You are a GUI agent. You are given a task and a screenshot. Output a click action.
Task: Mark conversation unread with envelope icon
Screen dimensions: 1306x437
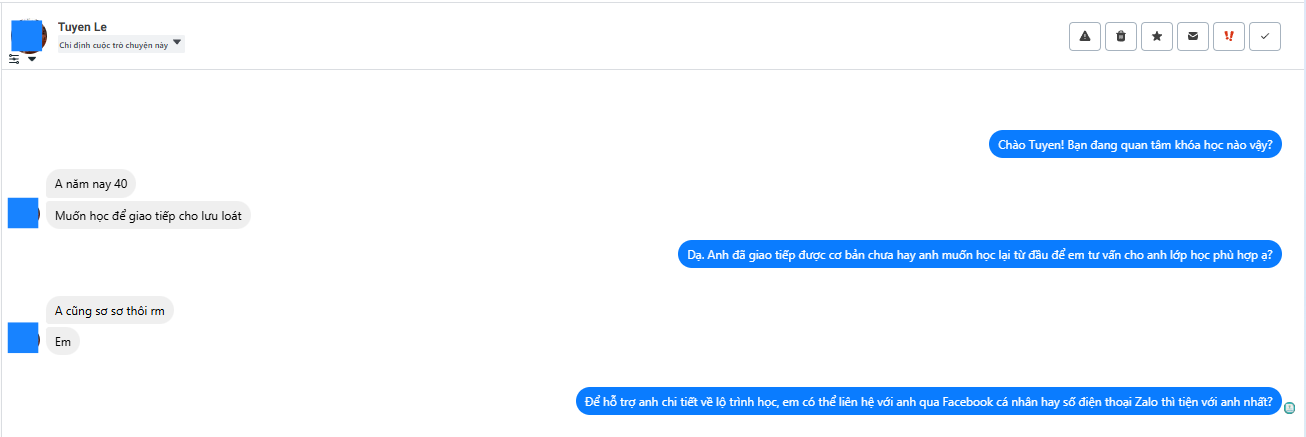click(1193, 36)
